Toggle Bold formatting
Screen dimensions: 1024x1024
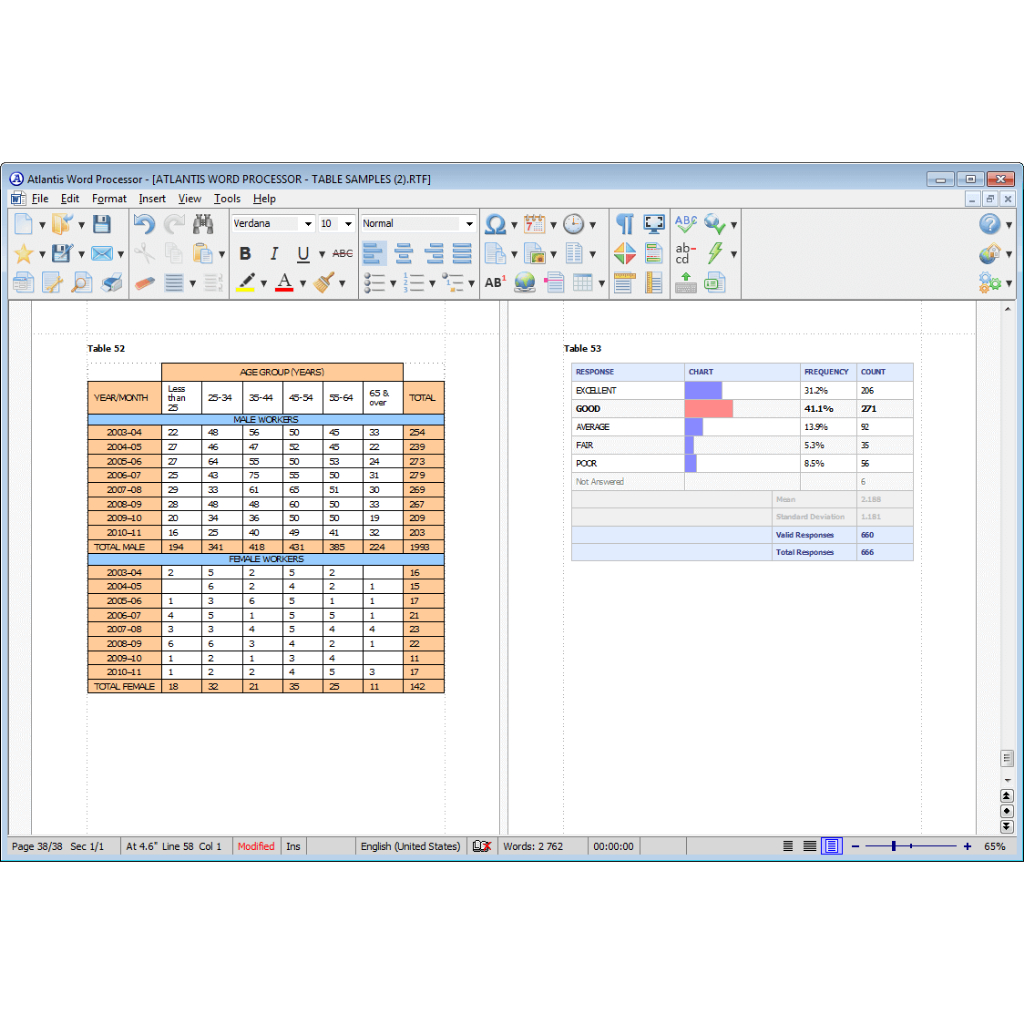click(x=246, y=253)
